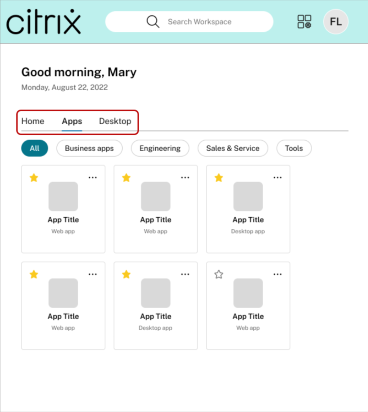Open the FL profile avatar menu
Image resolution: width=368 pixels, height=412 pixels.
click(336, 22)
